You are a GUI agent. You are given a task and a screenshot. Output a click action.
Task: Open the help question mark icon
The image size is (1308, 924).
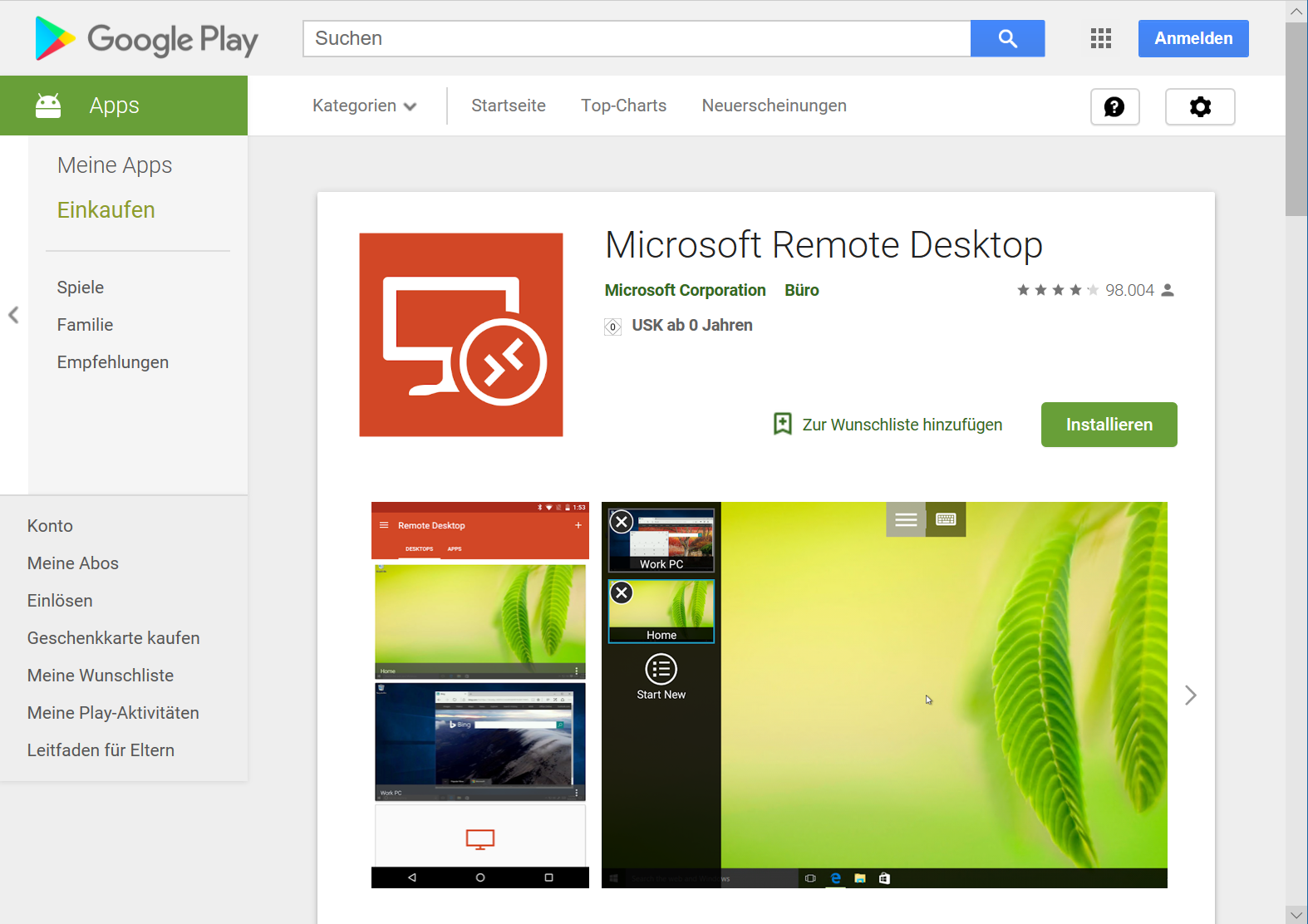pos(1114,106)
